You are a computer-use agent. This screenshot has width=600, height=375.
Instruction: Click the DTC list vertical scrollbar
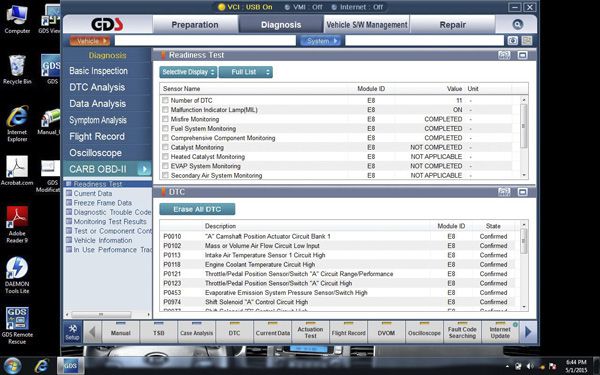[524, 240]
